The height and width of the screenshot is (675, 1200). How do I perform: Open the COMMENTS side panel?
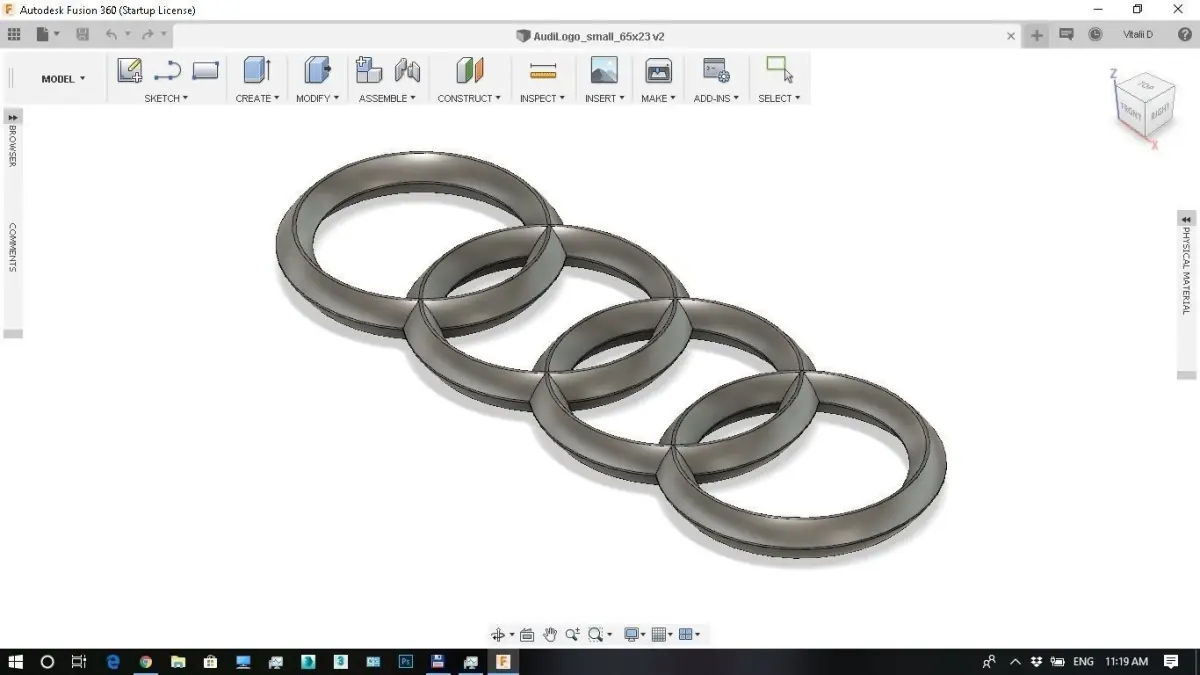point(13,247)
